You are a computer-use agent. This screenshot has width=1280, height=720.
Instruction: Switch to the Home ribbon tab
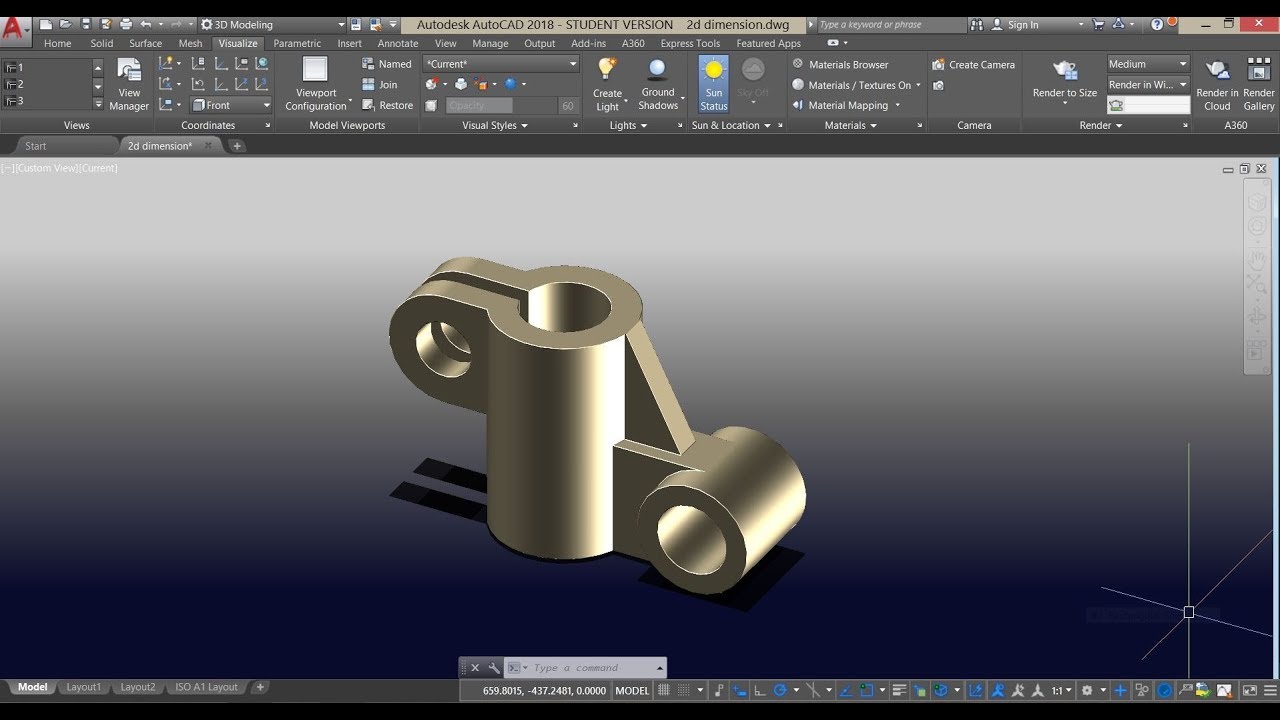pos(57,43)
